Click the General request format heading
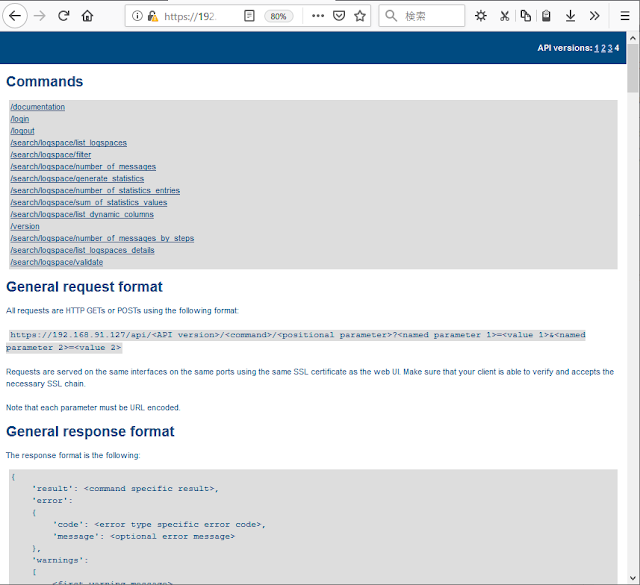Screen dimensions: 640x585 [x=84, y=287]
